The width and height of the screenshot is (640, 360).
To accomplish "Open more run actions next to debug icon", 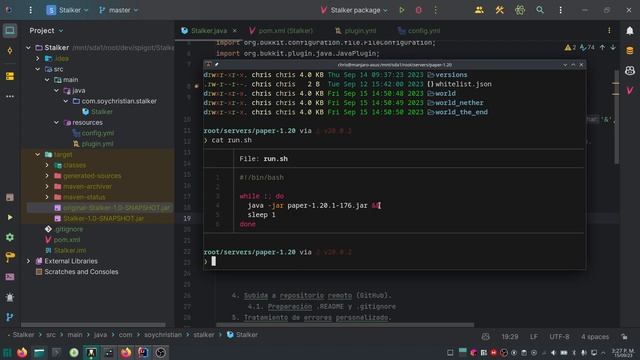I will [x=436, y=10].
